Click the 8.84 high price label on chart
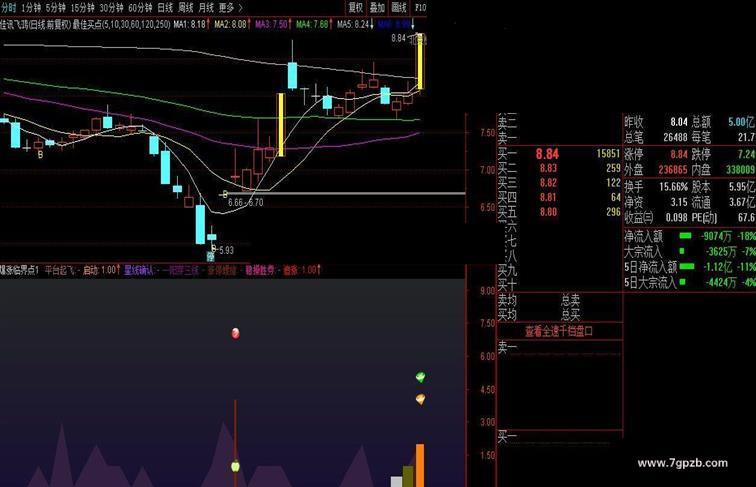756x487 pixels. tap(399, 38)
